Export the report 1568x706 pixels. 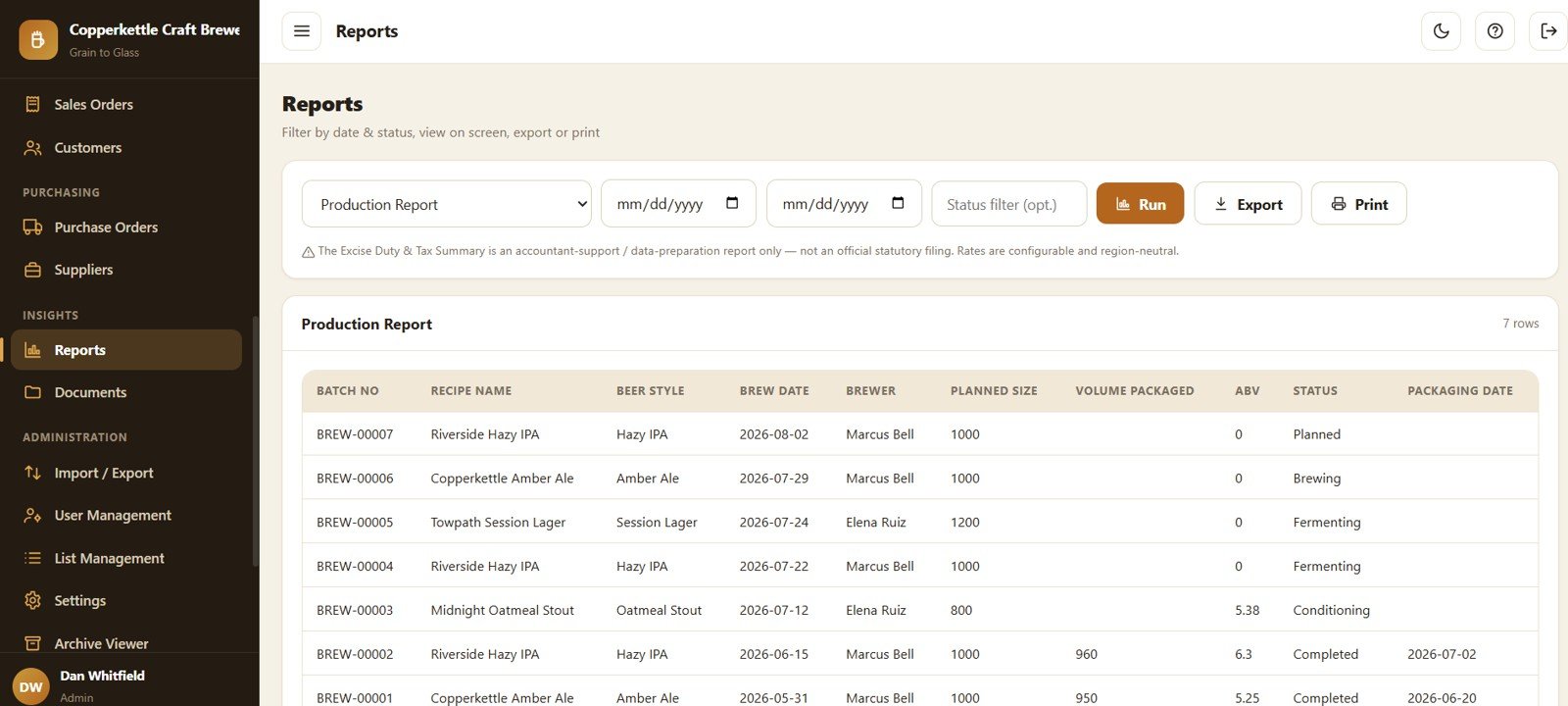pyautogui.click(x=1248, y=204)
